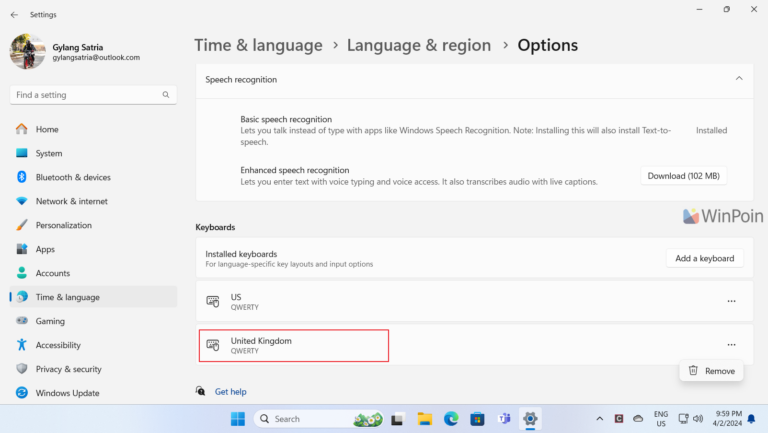768x433 pixels.
Task: Open Network & internet settings
Action: (x=93, y=201)
